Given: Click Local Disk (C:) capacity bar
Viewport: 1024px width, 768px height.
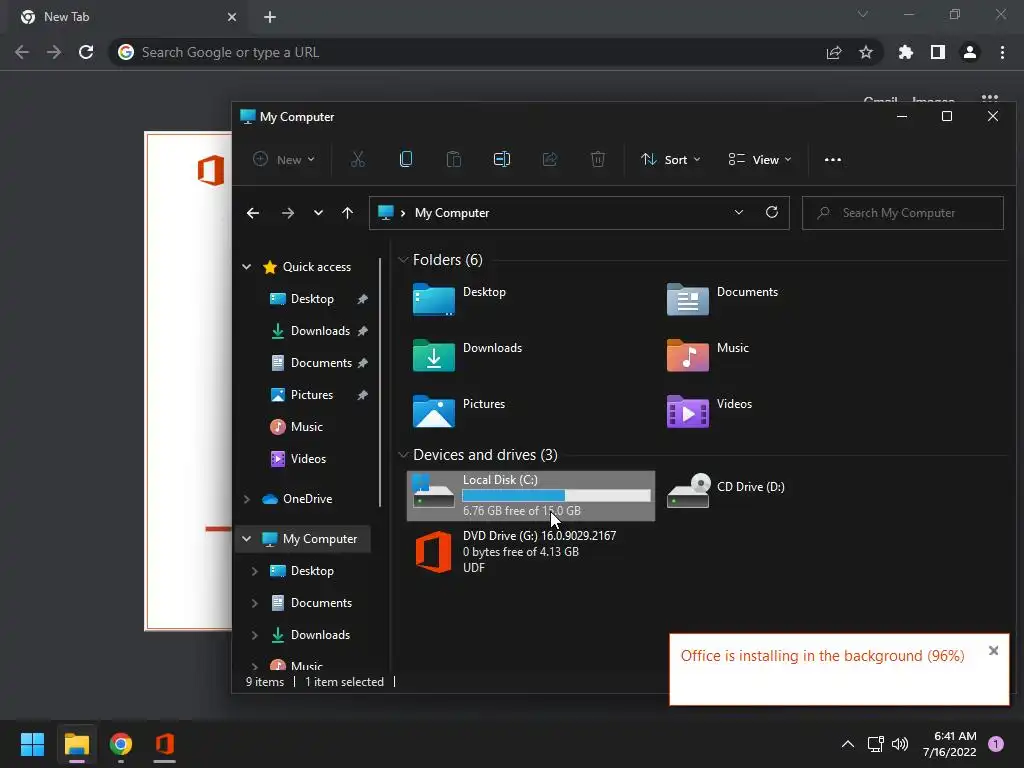Looking at the screenshot, I should click(x=556, y=496).
